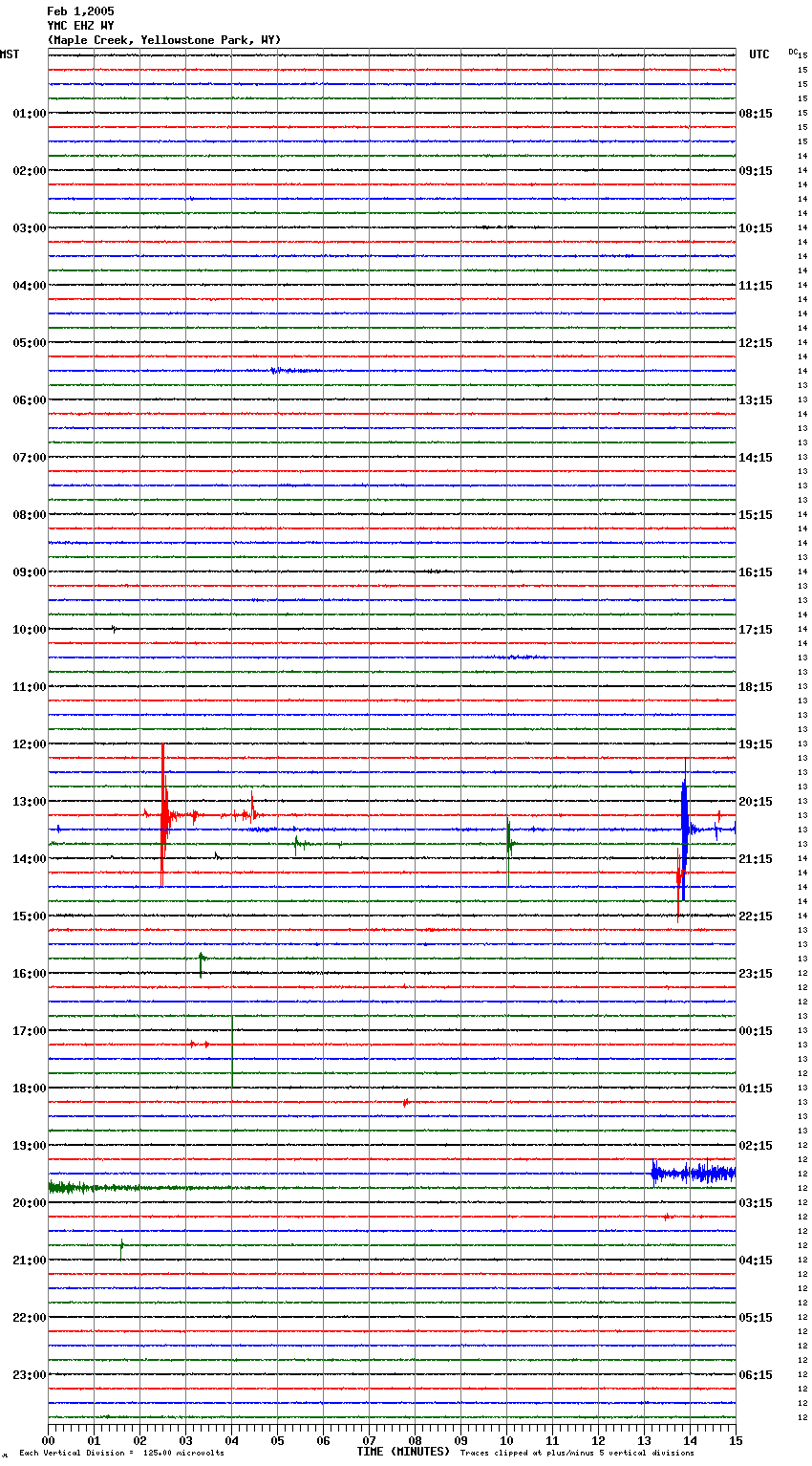Click the 00:15 UTC time label

pyautogui.click(x=756, y=1031)
